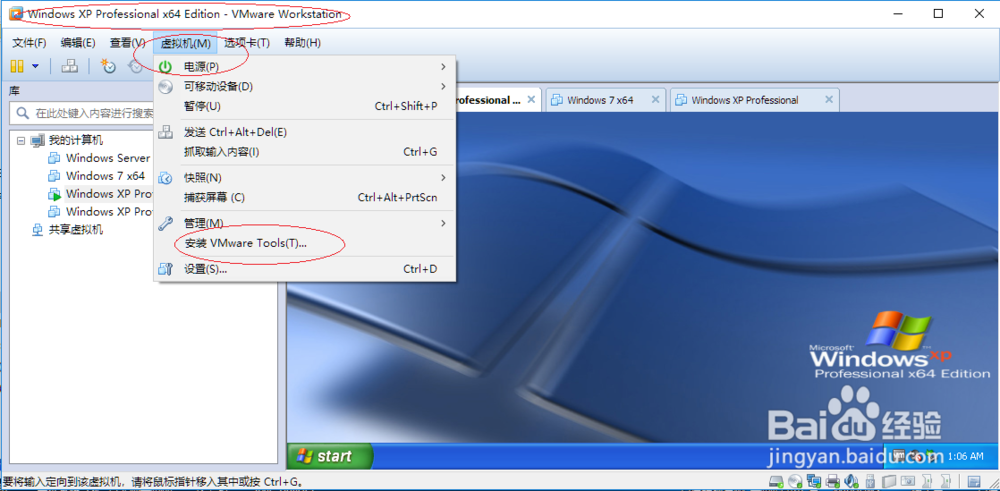The height and width of the screenshot is (491, 1000).
Task: Choose 电源(P) in the menu
Action: click(305, 66)
